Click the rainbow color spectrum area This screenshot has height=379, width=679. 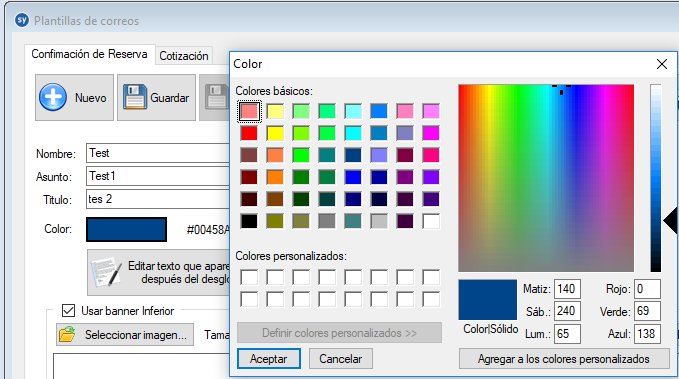tap(546, 178)
